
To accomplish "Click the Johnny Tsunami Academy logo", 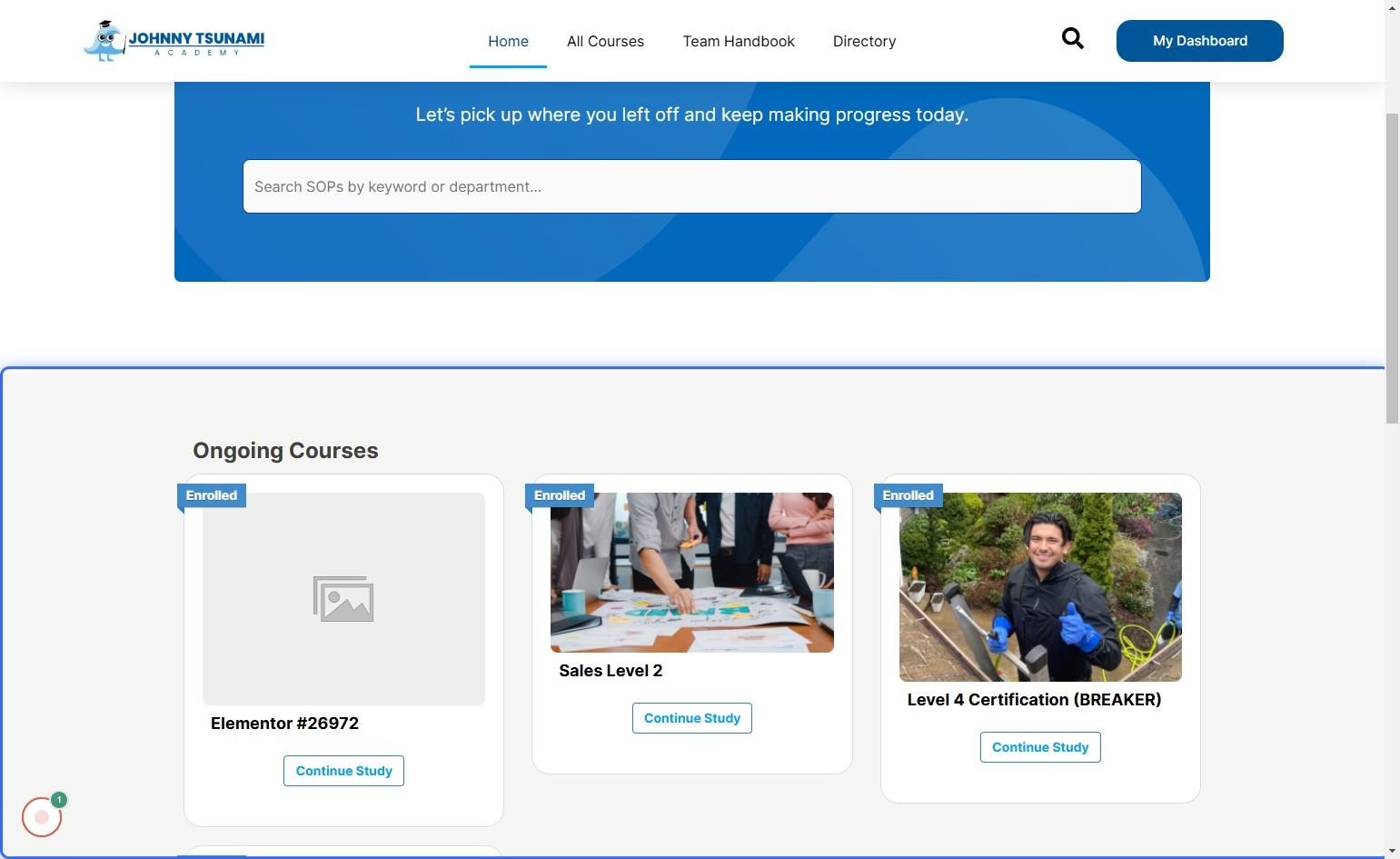I will (174, 41).
